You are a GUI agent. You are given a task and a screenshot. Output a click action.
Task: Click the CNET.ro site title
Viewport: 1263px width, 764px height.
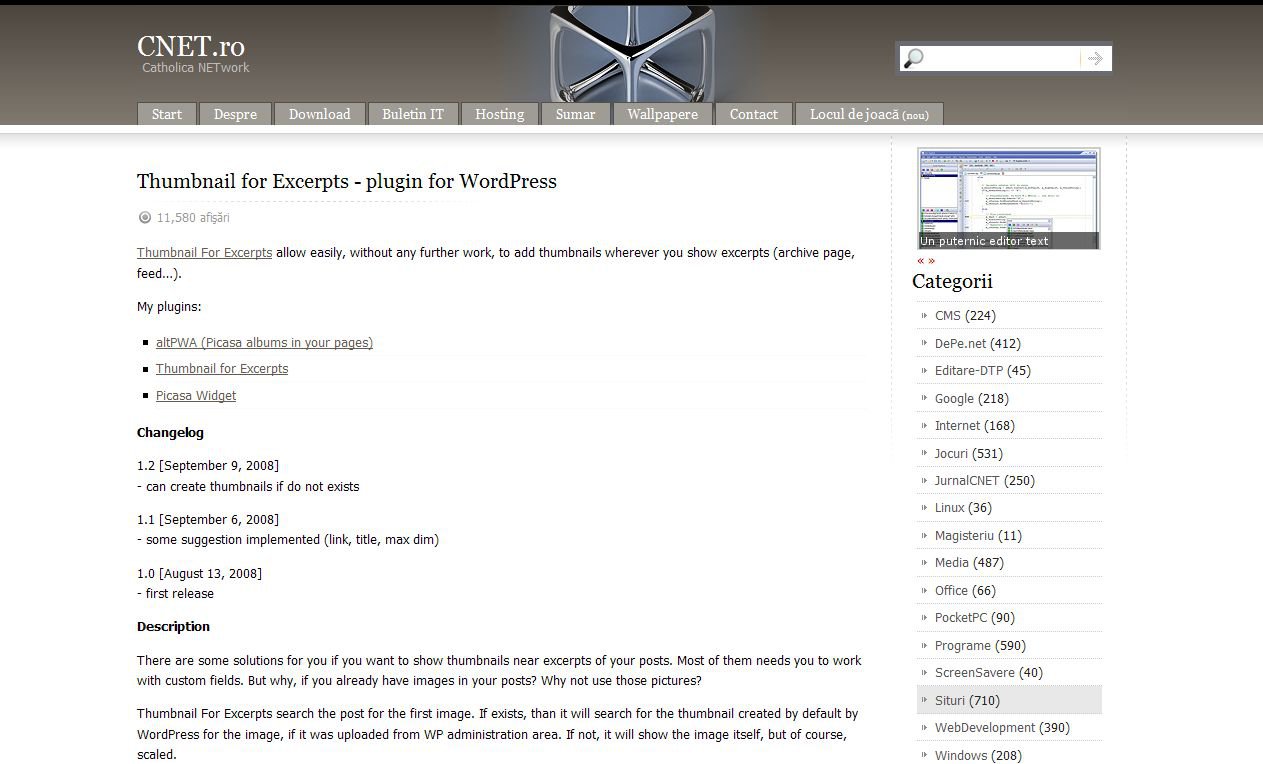[x=190, y=46]
